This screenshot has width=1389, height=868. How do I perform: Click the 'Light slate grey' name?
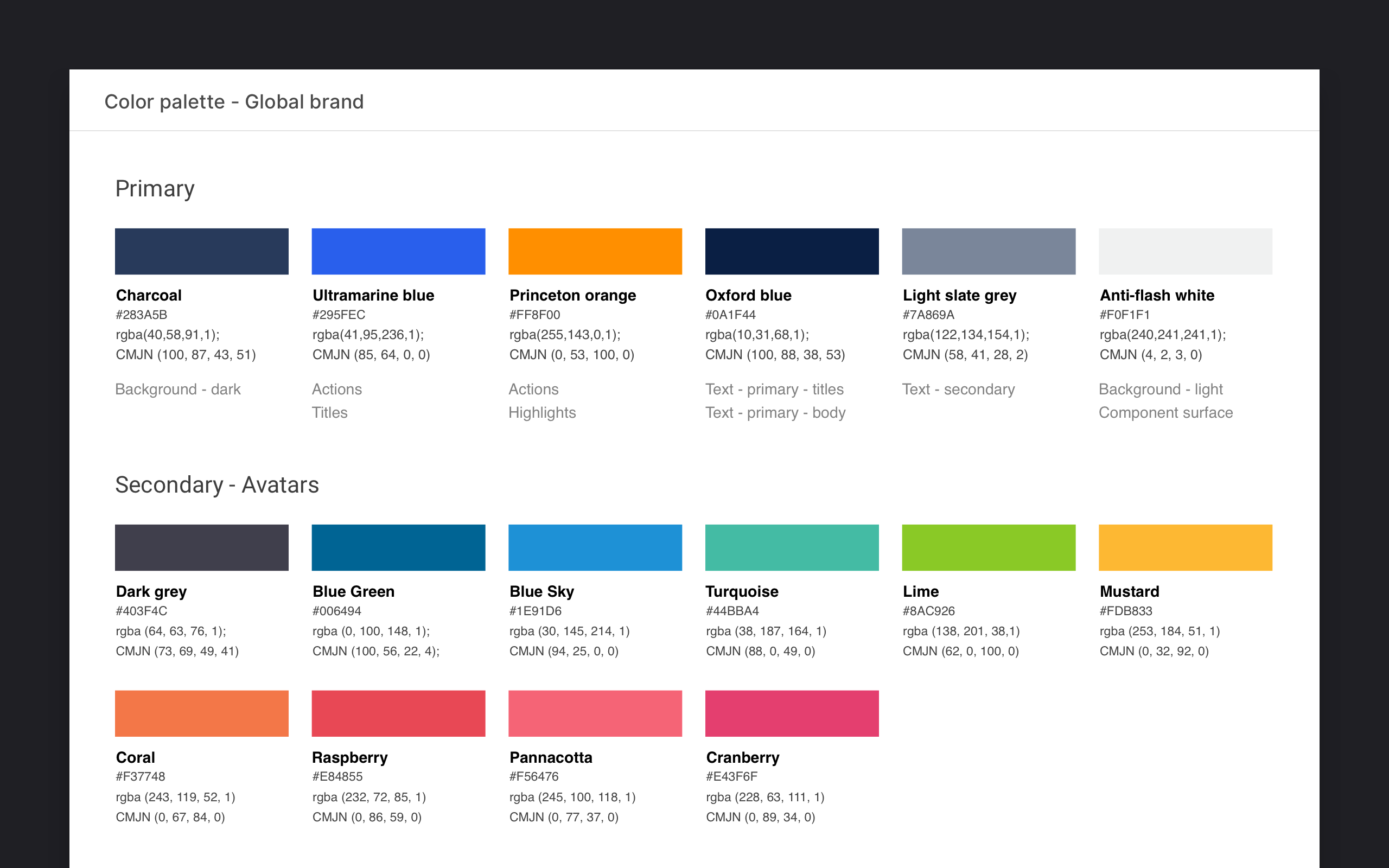click(960, 295)
